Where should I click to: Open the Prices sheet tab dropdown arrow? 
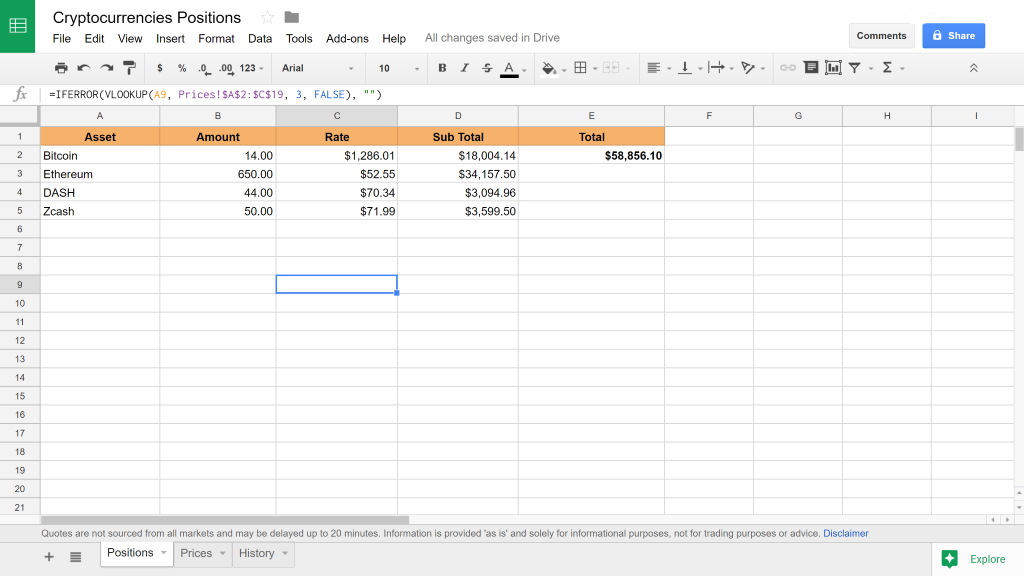tap(222, 553)
